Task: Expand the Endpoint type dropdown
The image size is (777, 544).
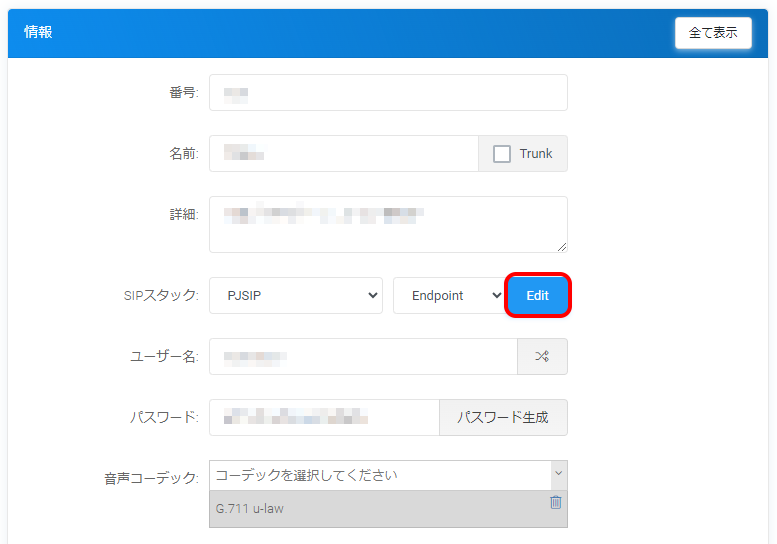Action: click(x=448, y=296)
